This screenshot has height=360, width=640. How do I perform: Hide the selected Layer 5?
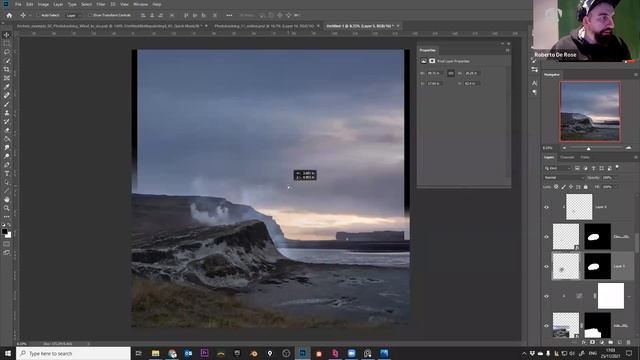(547, 267)
